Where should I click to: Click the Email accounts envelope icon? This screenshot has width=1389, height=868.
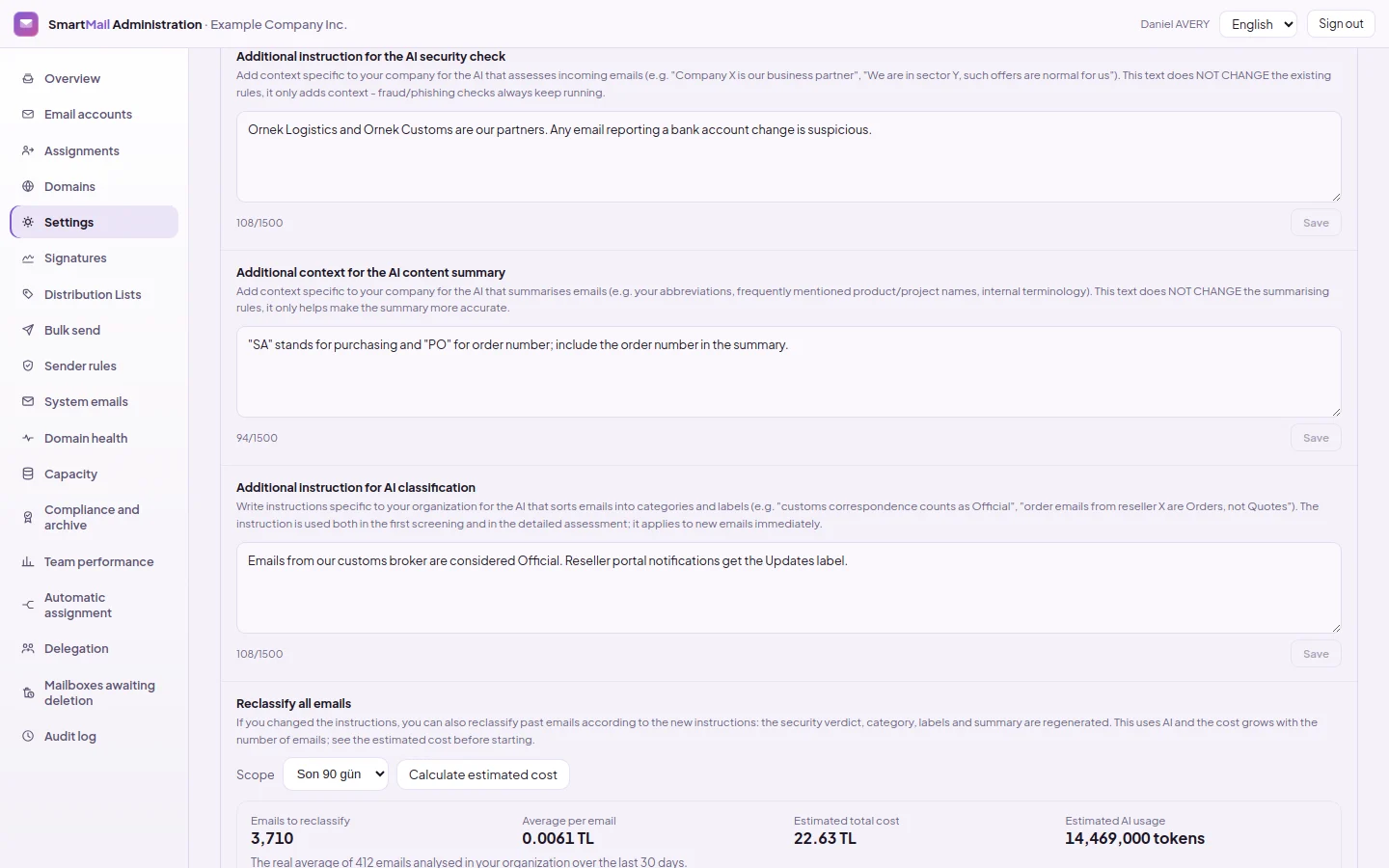[28, 115]
